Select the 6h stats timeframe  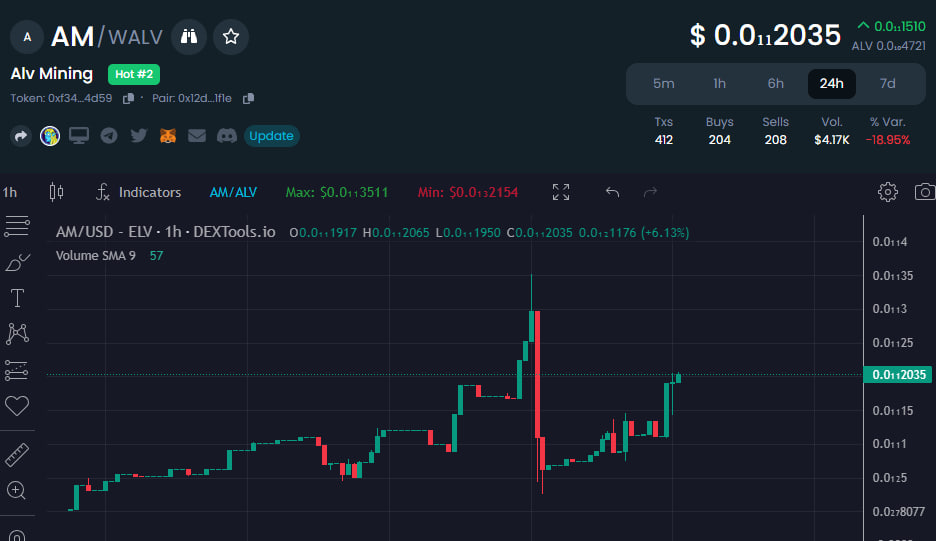(775, 84)
